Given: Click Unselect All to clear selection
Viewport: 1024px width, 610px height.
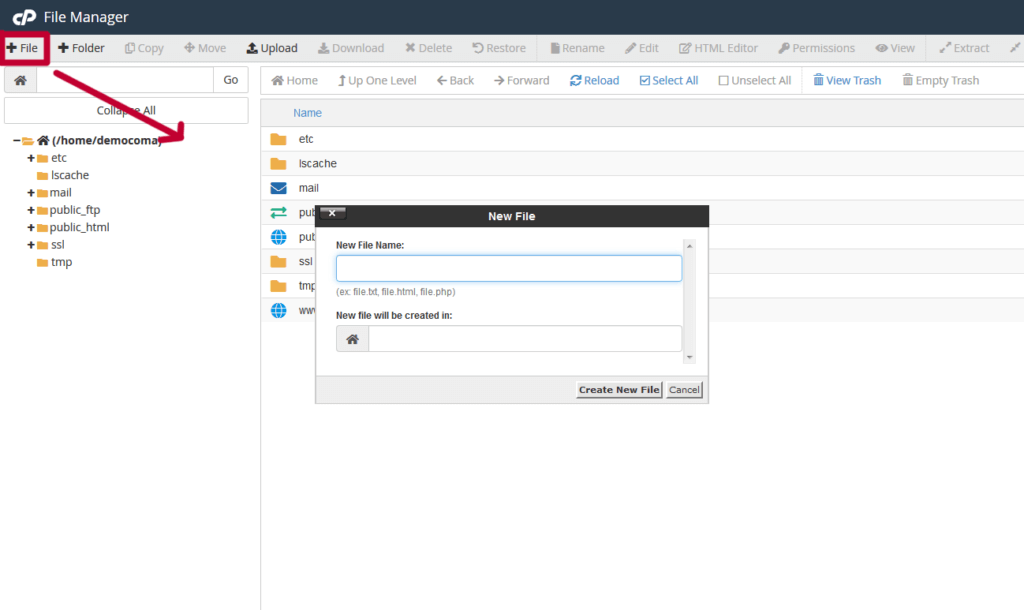Looking at the screenshot, I should click(754, 80).
